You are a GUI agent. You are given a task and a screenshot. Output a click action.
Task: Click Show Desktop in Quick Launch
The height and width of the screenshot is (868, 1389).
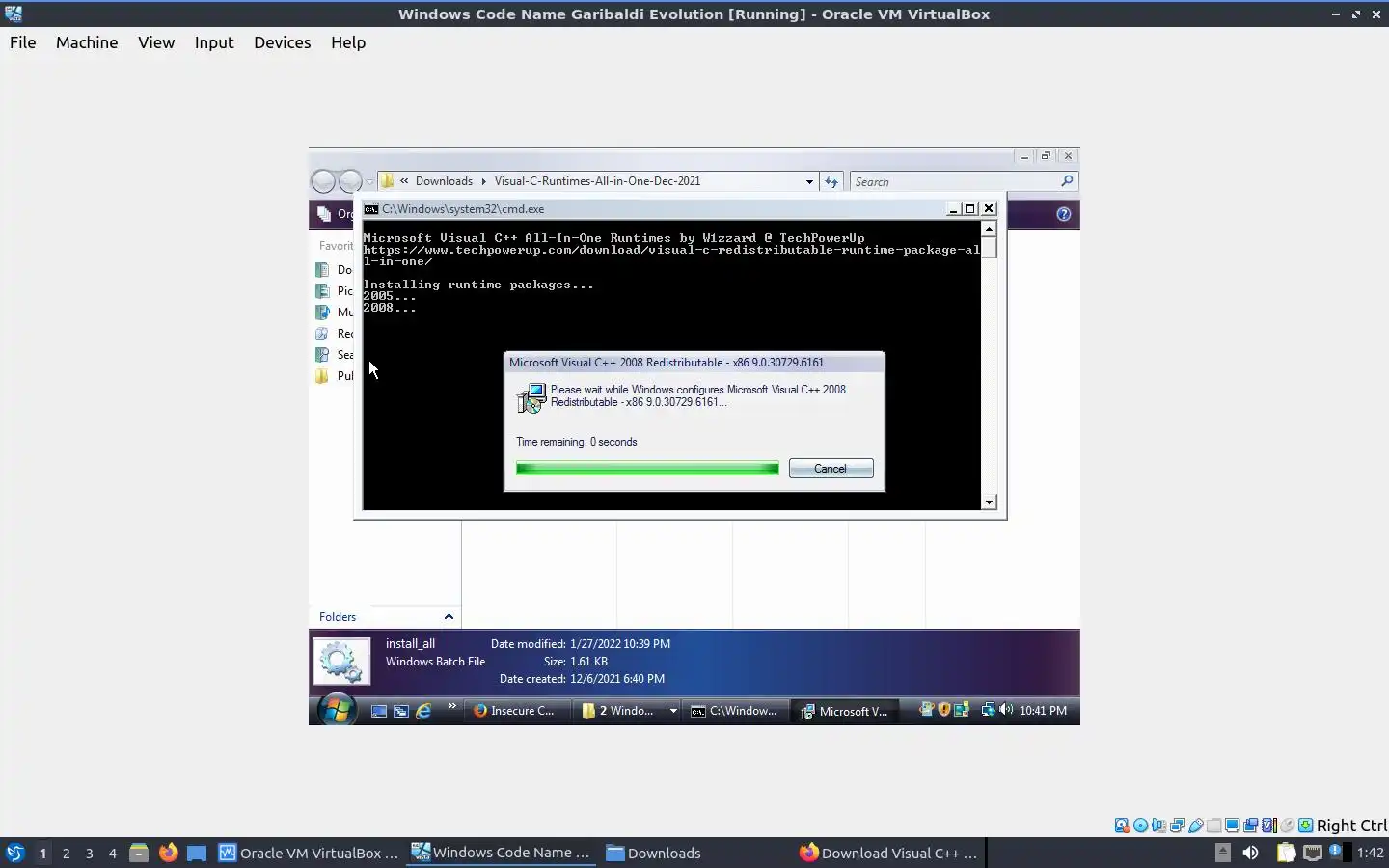point(379,711)
